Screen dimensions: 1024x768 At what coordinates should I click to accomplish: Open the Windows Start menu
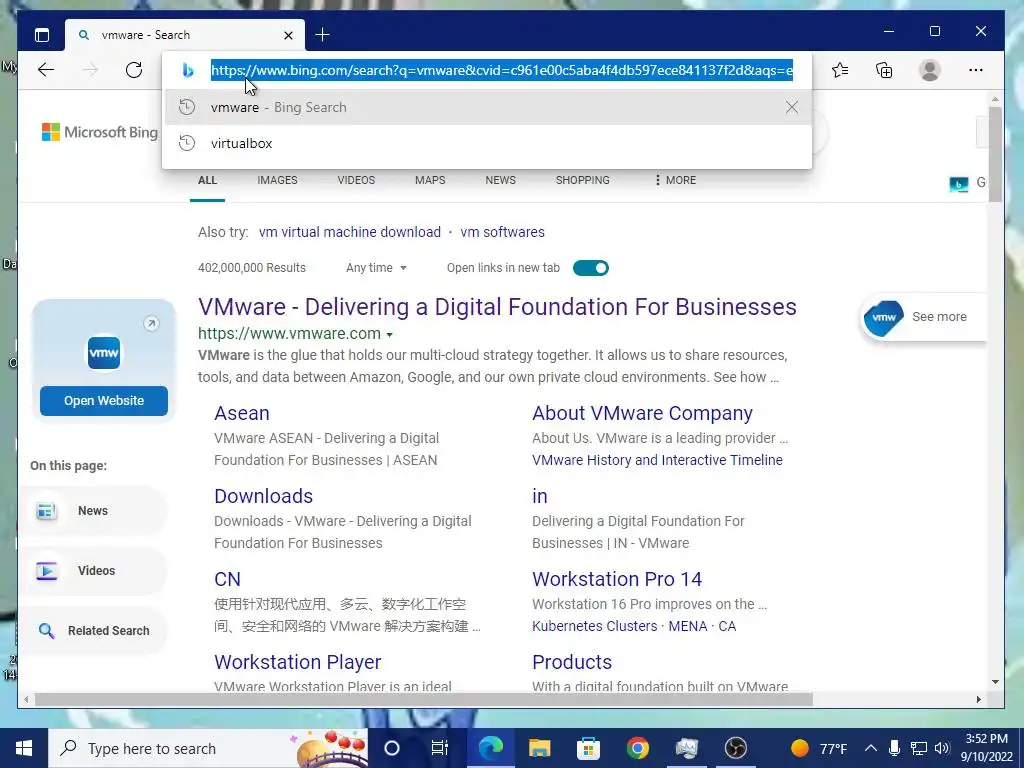point(24,748)
